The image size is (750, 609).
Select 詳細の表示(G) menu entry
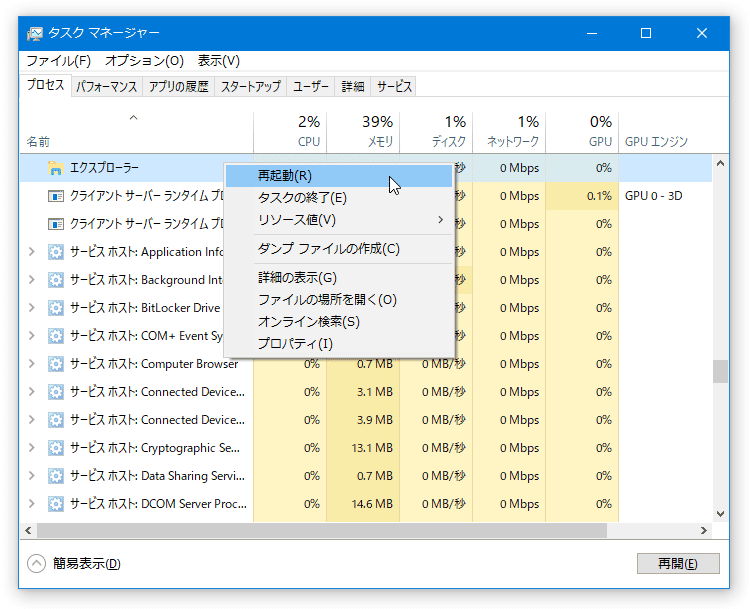coord(339,277)
